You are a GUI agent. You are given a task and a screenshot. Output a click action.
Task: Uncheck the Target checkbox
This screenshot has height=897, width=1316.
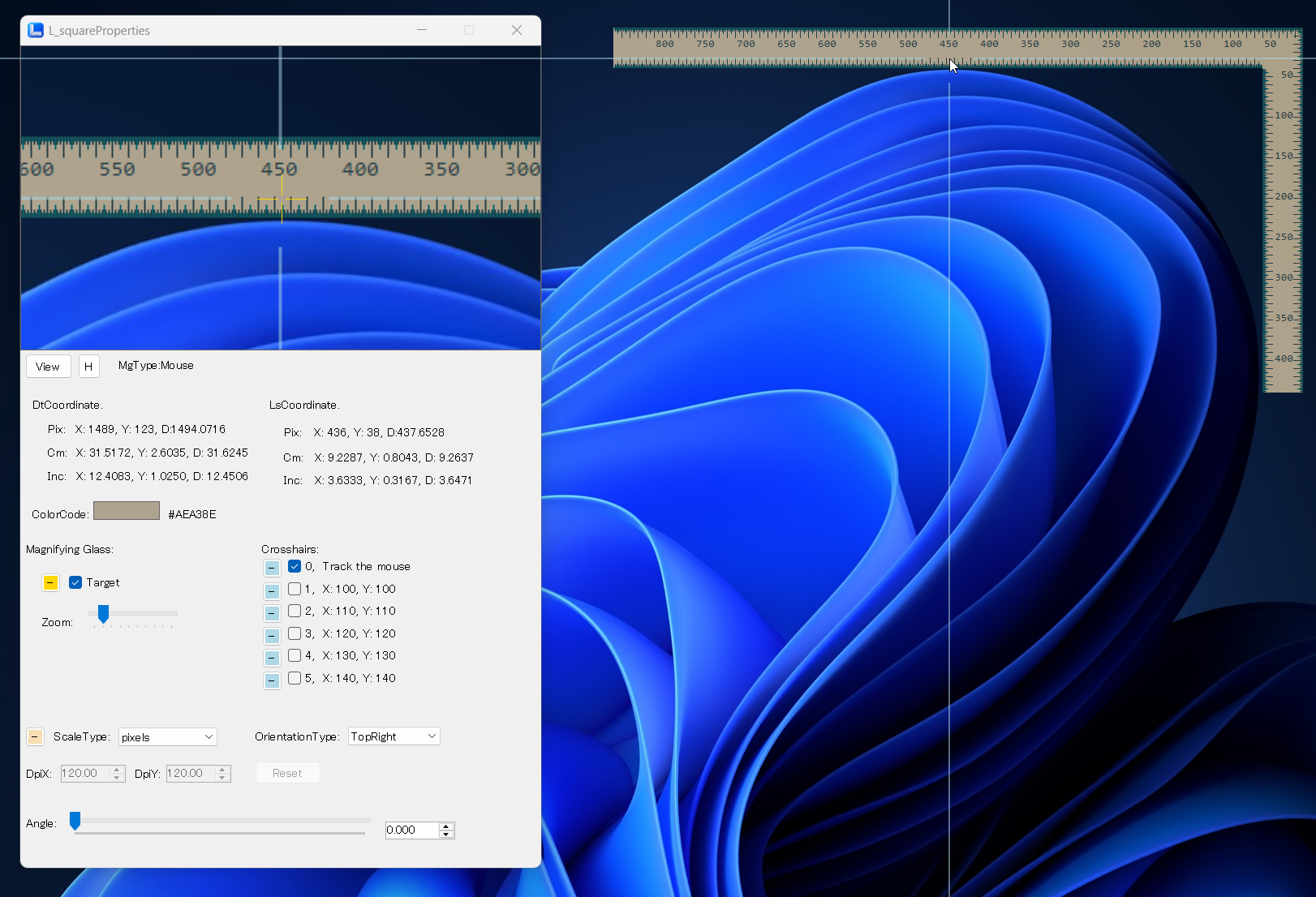pyautogui.click(x=75, y=582)
